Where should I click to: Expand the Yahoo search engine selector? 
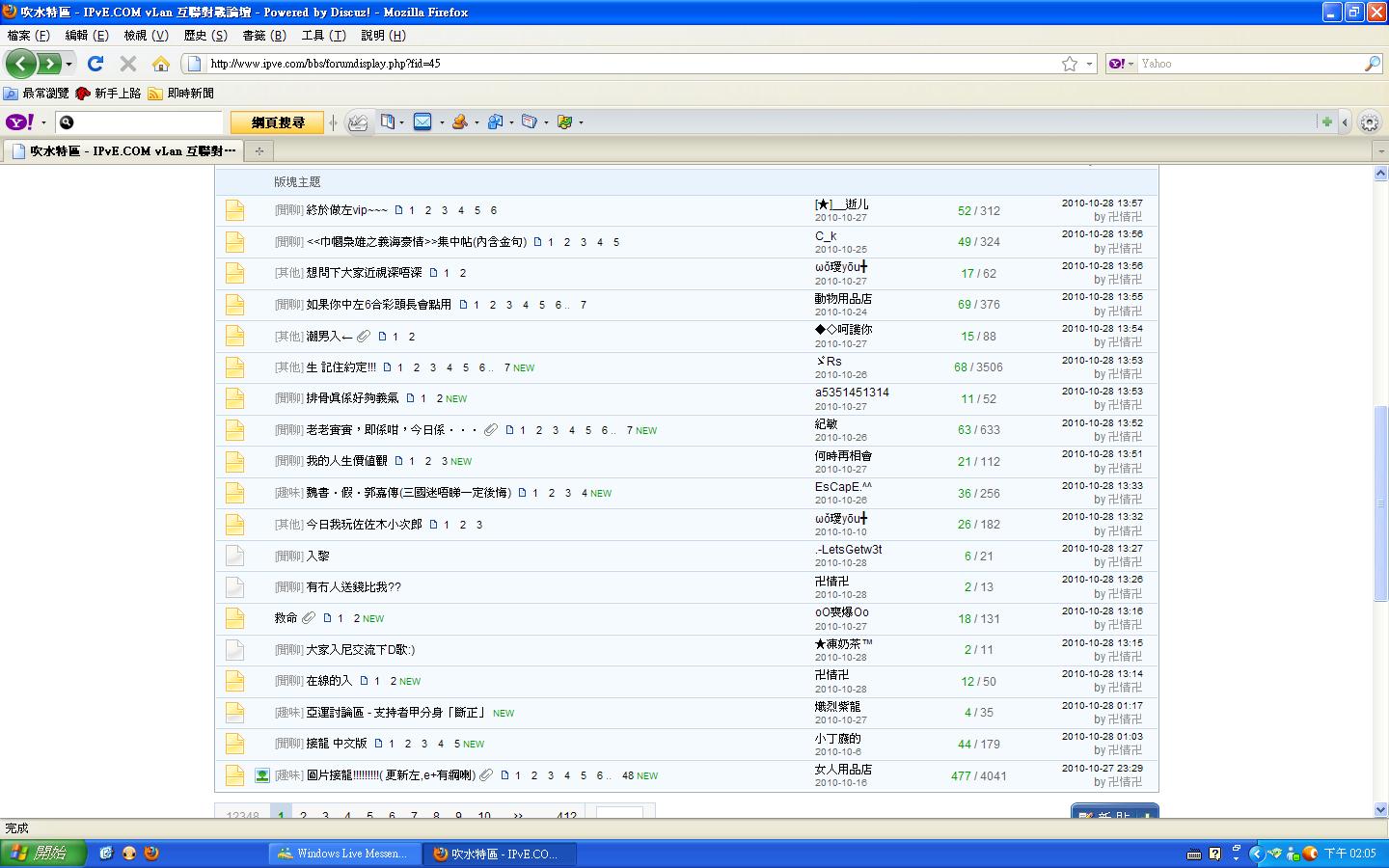click(1121, 64)
